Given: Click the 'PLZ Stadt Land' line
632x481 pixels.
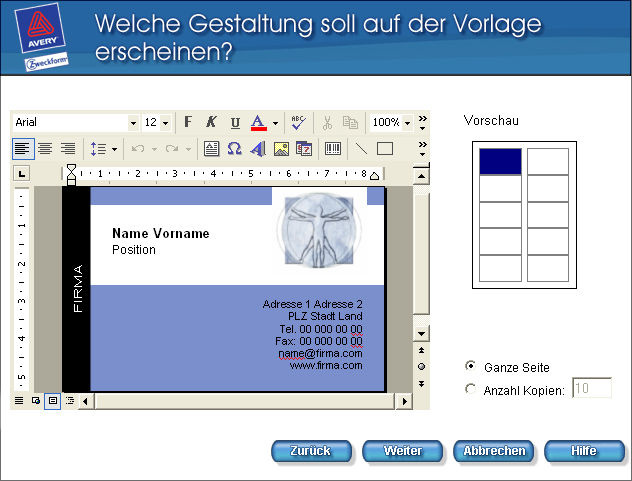Looking at the screenshot, I should pos(325,316).
